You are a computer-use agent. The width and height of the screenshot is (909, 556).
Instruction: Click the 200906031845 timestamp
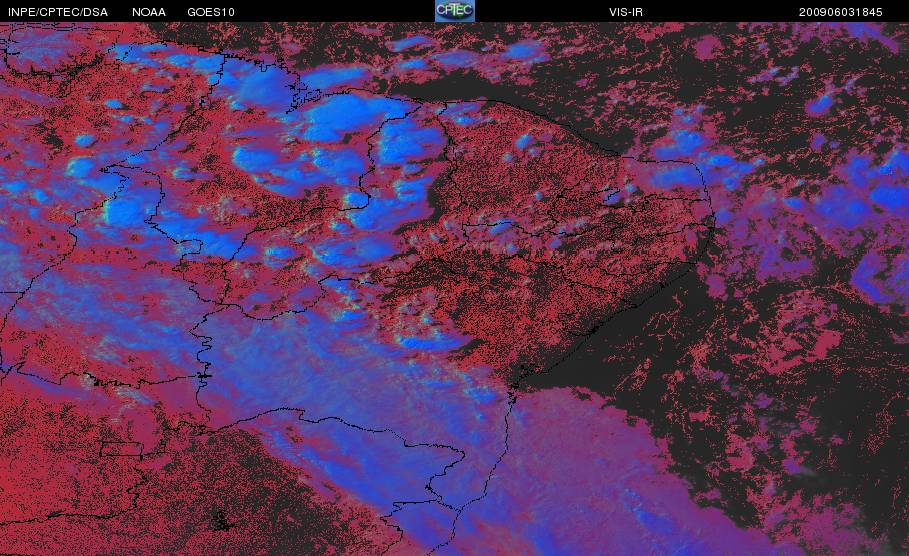click(841, 12)
